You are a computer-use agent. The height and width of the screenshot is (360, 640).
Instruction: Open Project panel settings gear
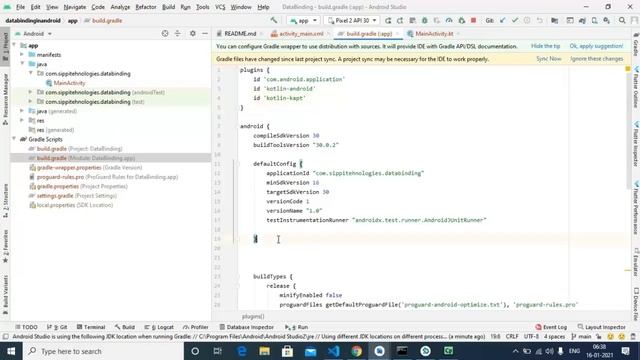[193, 33]
